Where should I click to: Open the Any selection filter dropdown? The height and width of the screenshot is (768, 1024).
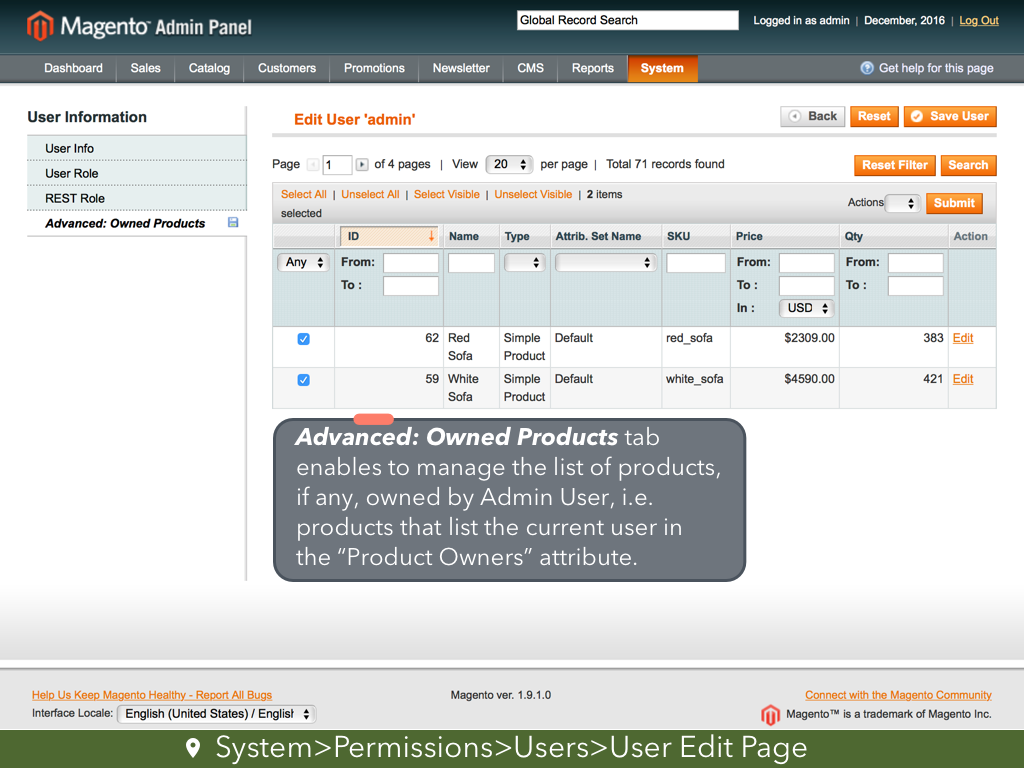tap(305, 262)
